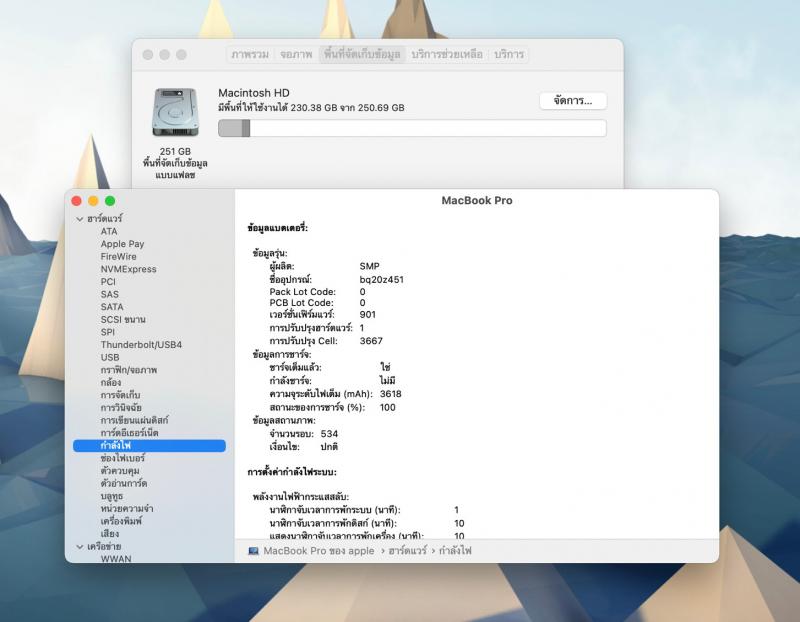Select the พื้นที่จัดเก็บข้อมูล tab

click(x=362, y=54)
